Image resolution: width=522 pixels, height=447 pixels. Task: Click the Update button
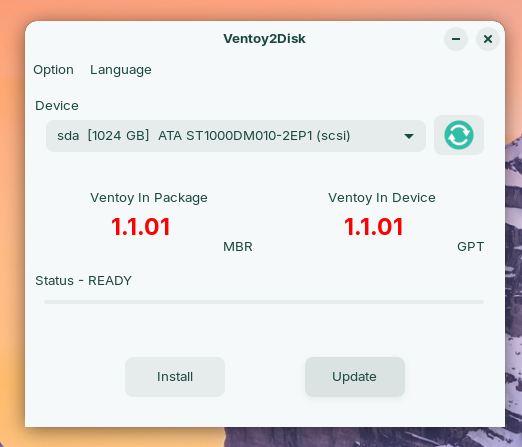(355, 377)
